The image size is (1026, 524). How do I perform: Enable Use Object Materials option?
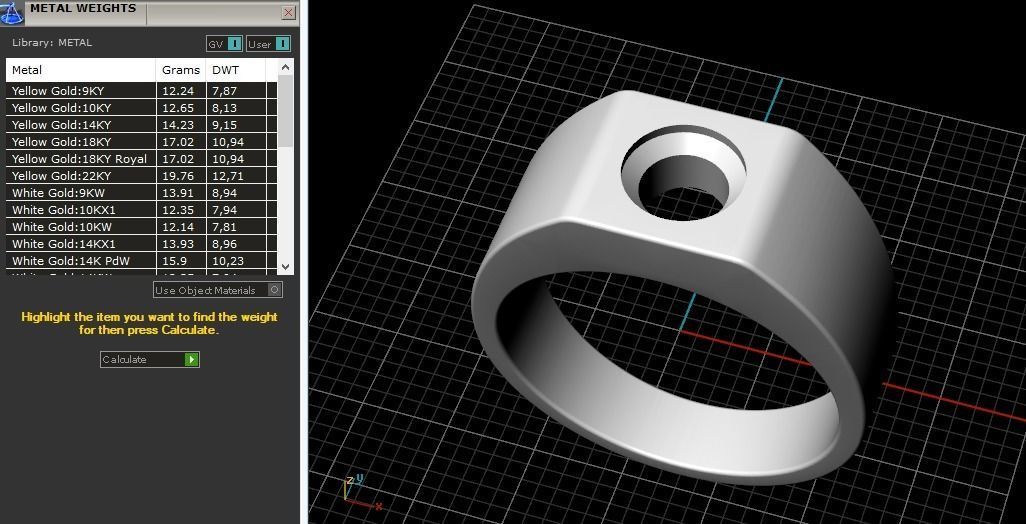pos(218,290)
